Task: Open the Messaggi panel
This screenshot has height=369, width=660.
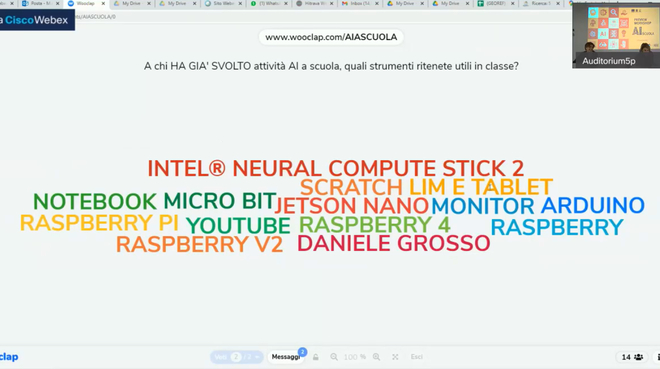Action: [286, 357]
